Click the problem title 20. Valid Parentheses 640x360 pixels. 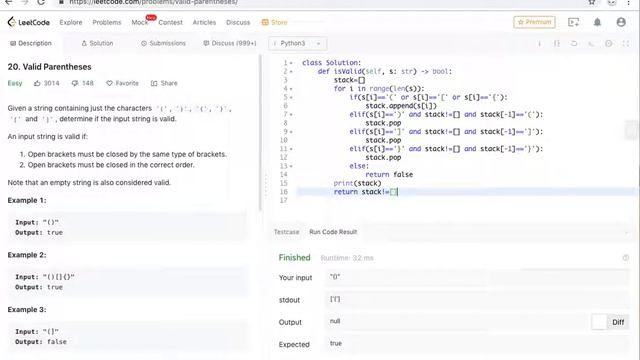[49, 67]
